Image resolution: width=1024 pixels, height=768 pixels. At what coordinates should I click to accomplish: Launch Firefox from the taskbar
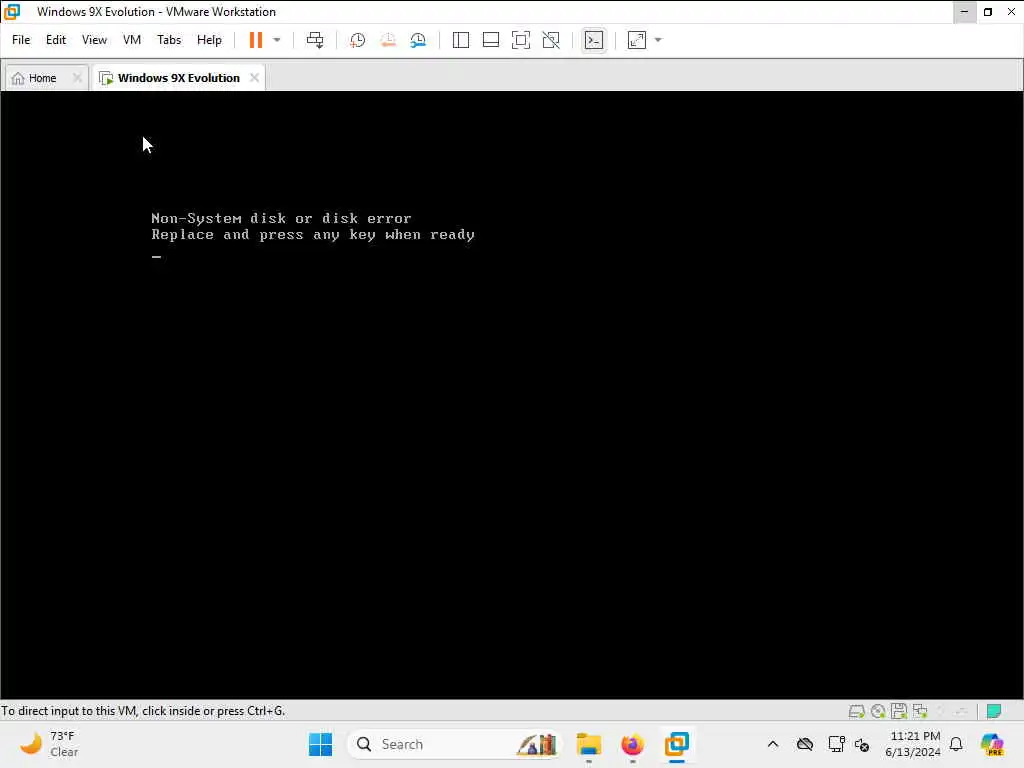(632, 744)
